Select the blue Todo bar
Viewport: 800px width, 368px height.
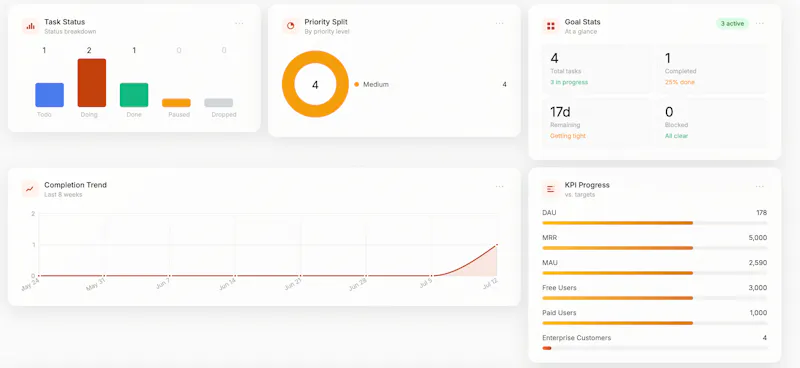point(49,95)
